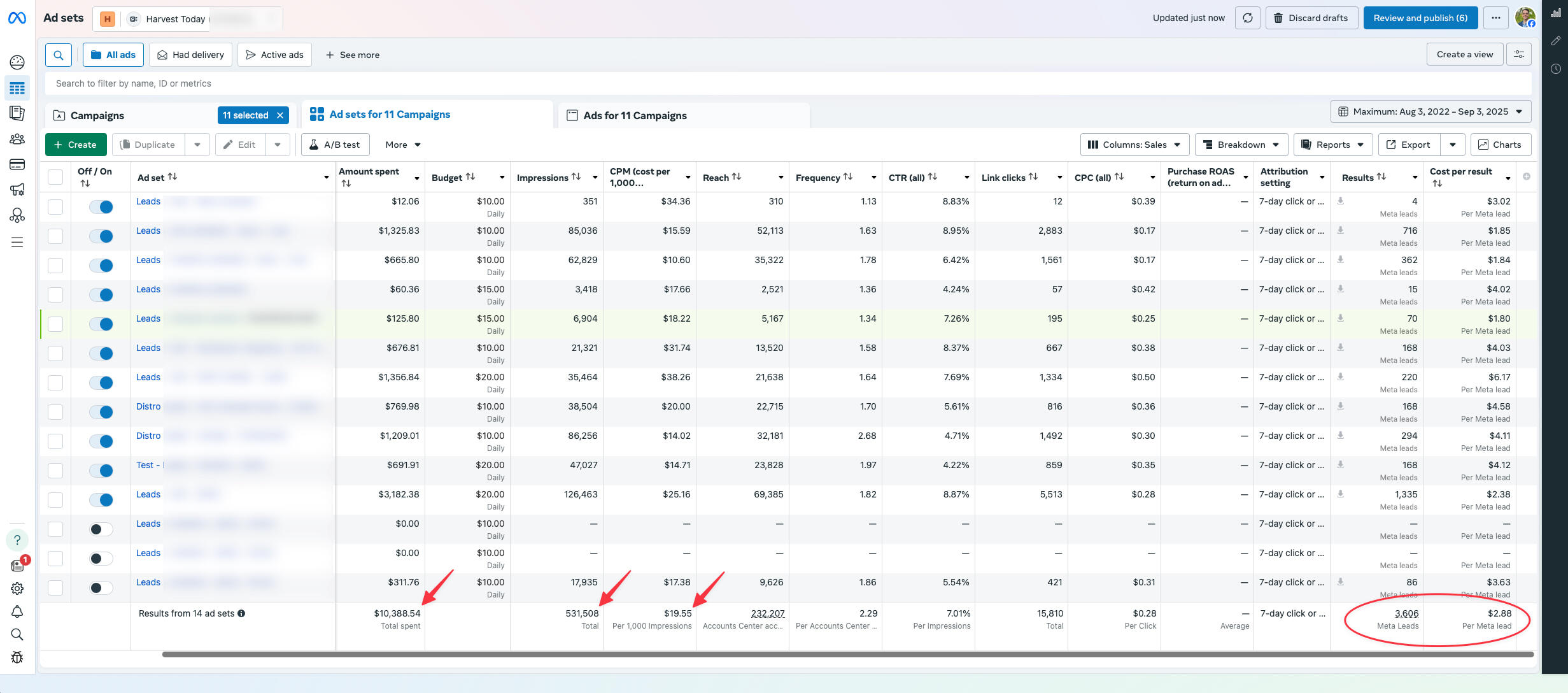Click the refresh data icon
This screenshot has width=1568, height=693.
[1248, 18]
